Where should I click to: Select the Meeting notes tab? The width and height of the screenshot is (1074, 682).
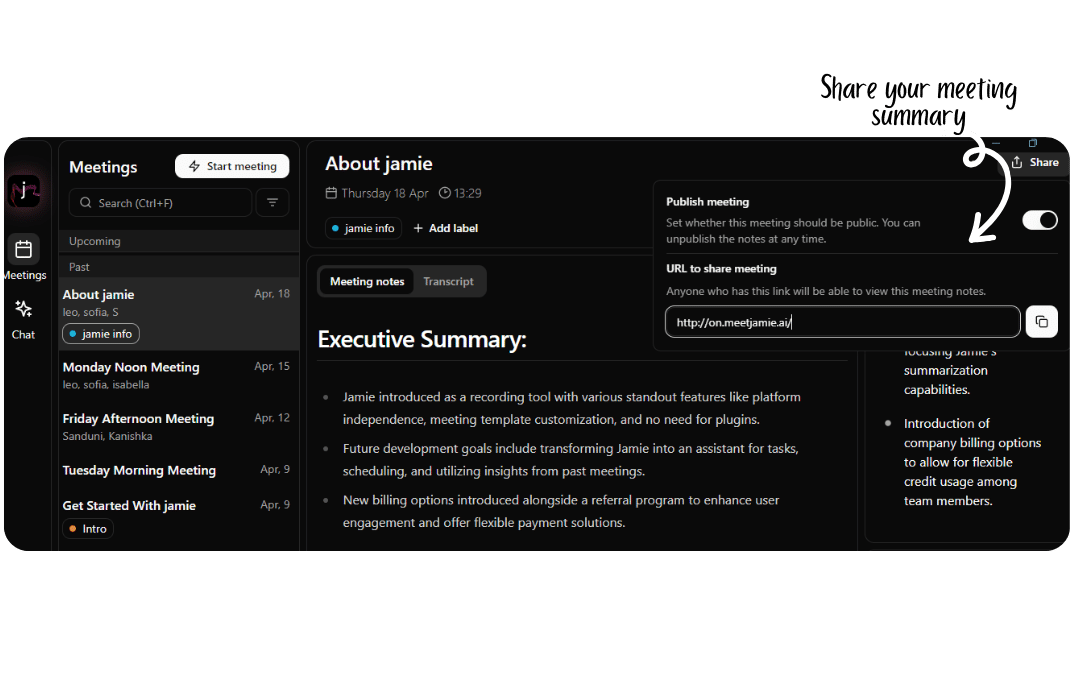coord(367,281)
